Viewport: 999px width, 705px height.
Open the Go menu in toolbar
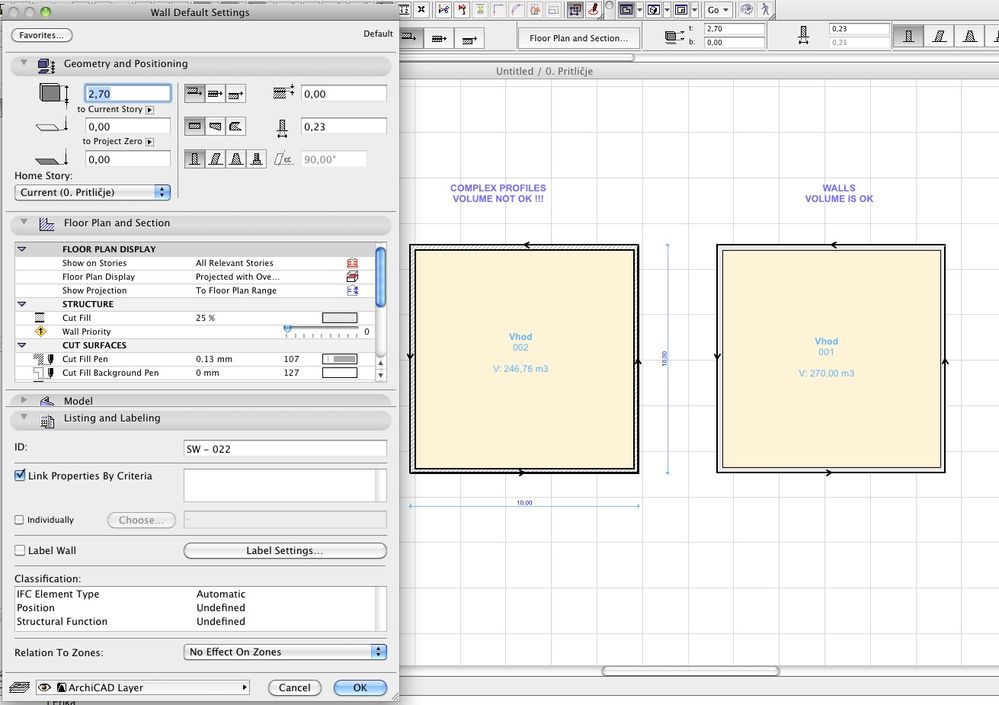pyautogui.click(x=717, y=9)
